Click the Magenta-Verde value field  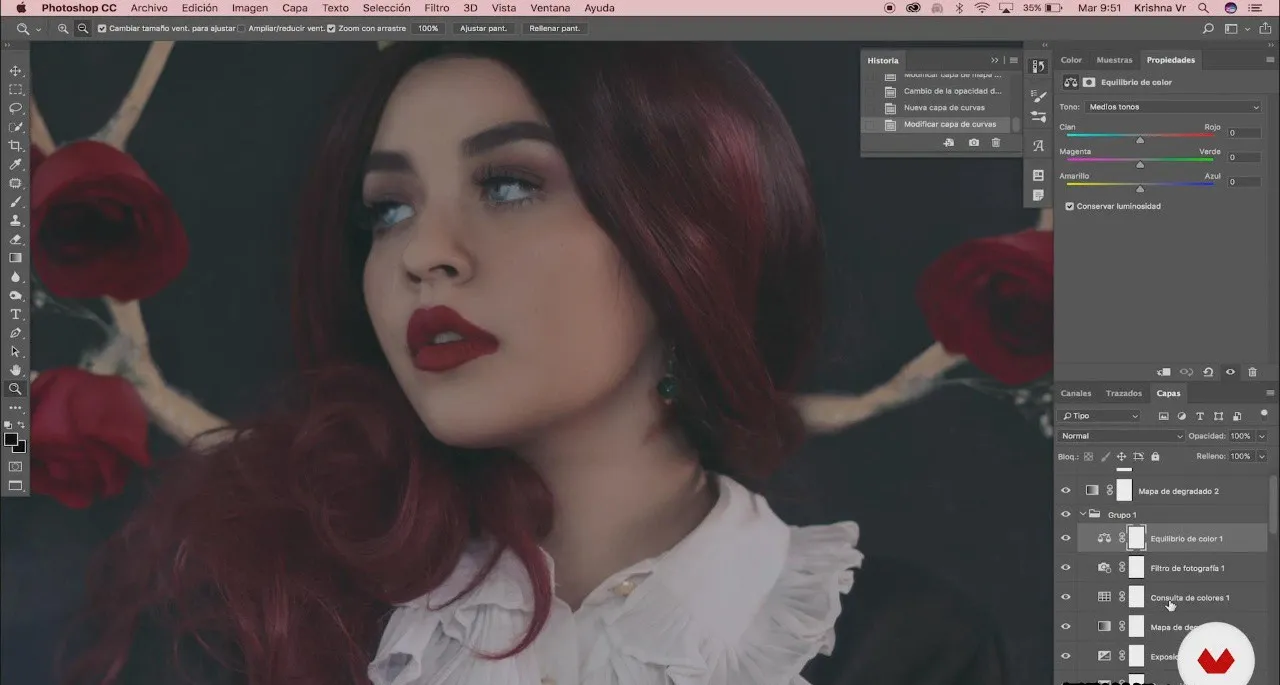click(x=1244, y=157)
